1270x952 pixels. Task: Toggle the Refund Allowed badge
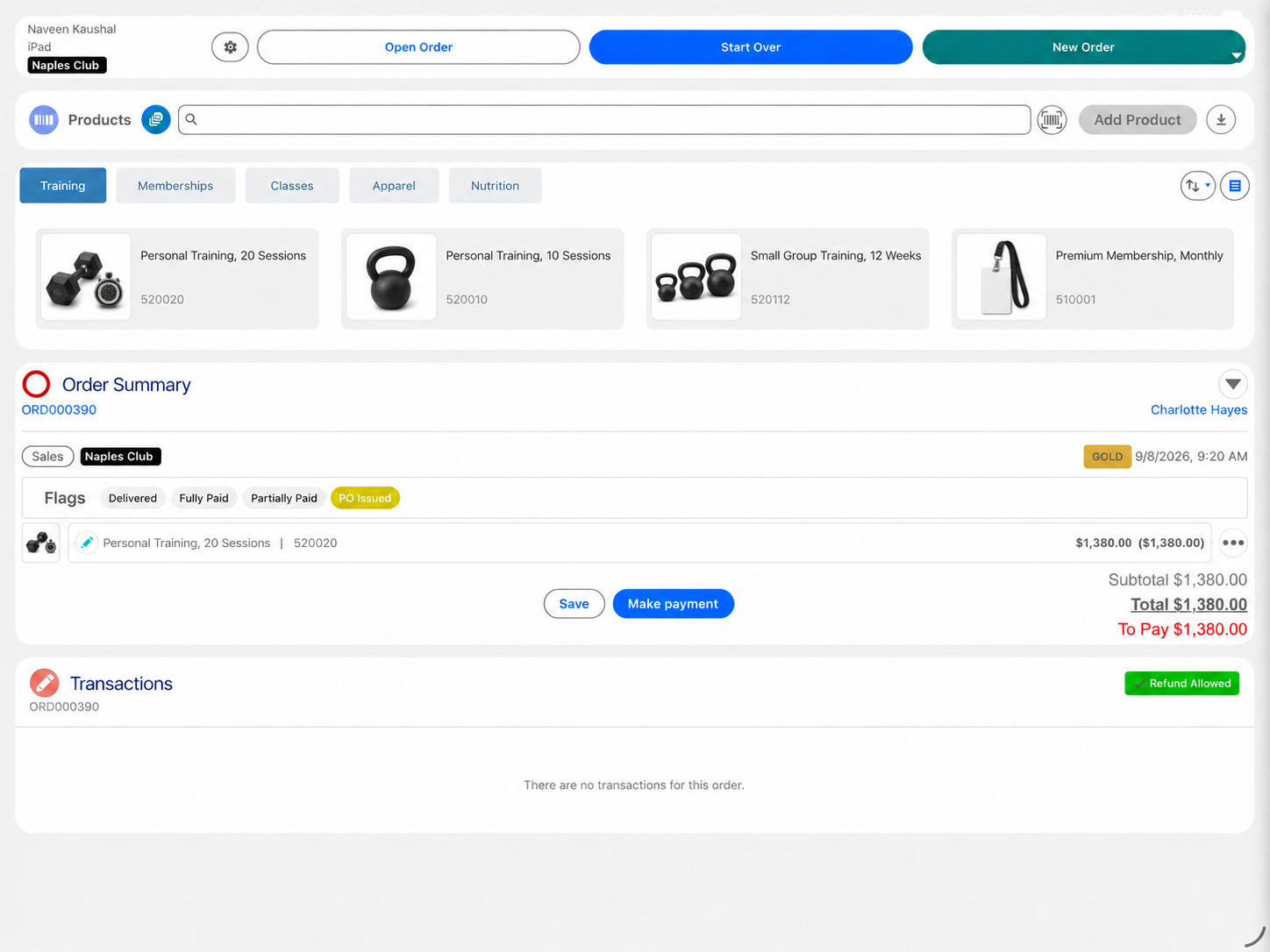coord(1181,684)
